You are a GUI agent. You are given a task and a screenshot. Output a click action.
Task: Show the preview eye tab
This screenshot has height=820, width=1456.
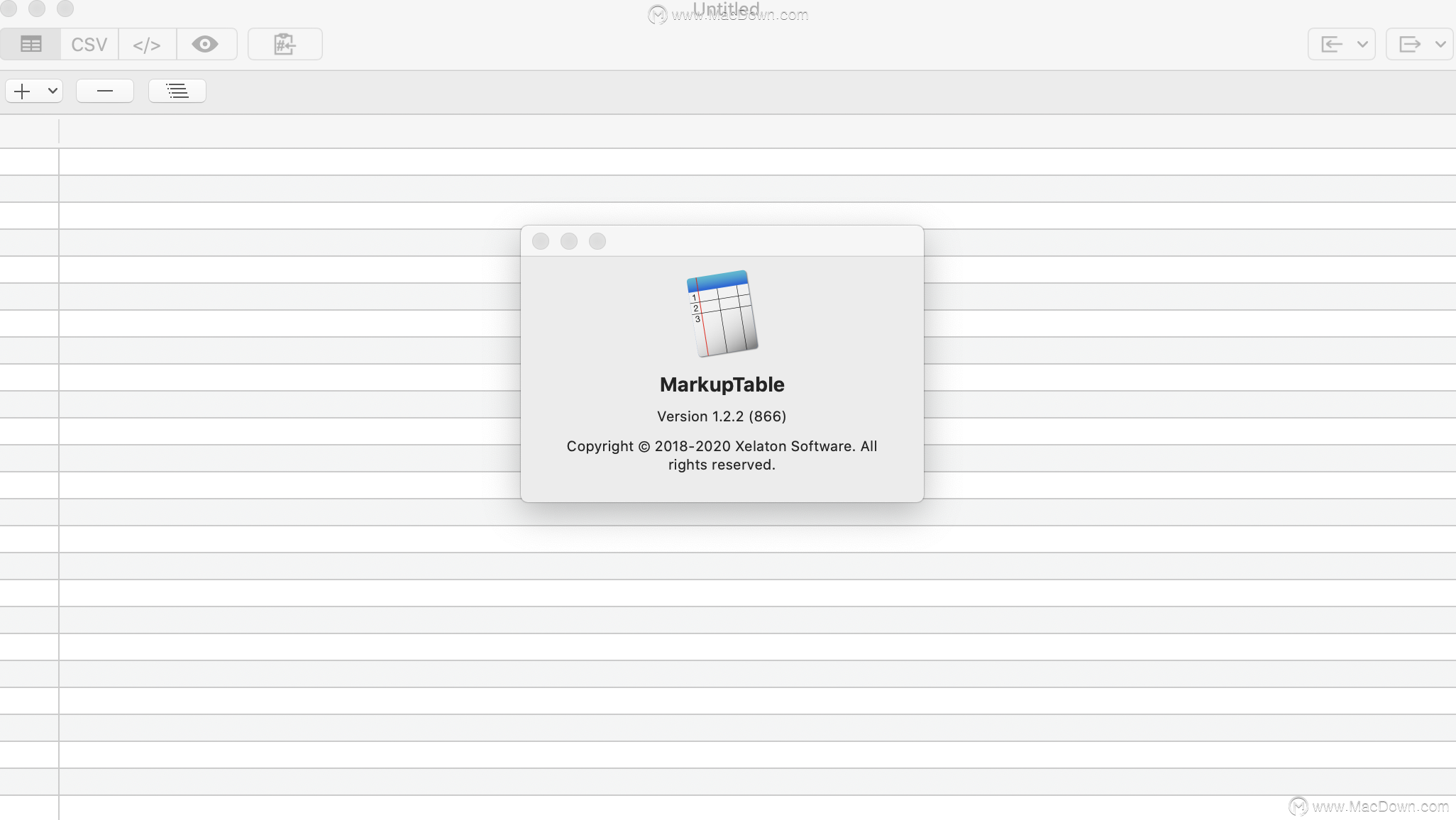tap(206, 44)
